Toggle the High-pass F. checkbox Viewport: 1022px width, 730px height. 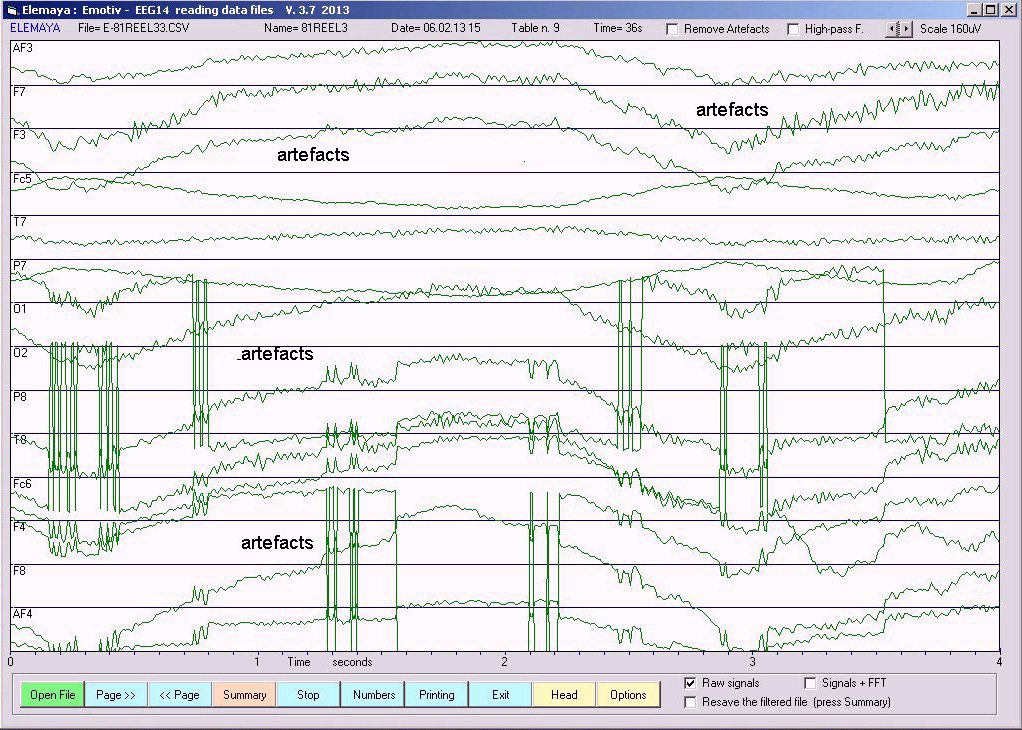click(794, 29)
